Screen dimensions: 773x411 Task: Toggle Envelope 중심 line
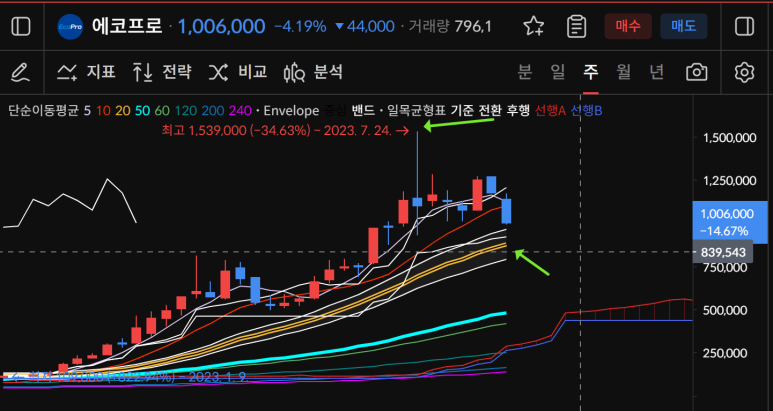tap(334, 111)
